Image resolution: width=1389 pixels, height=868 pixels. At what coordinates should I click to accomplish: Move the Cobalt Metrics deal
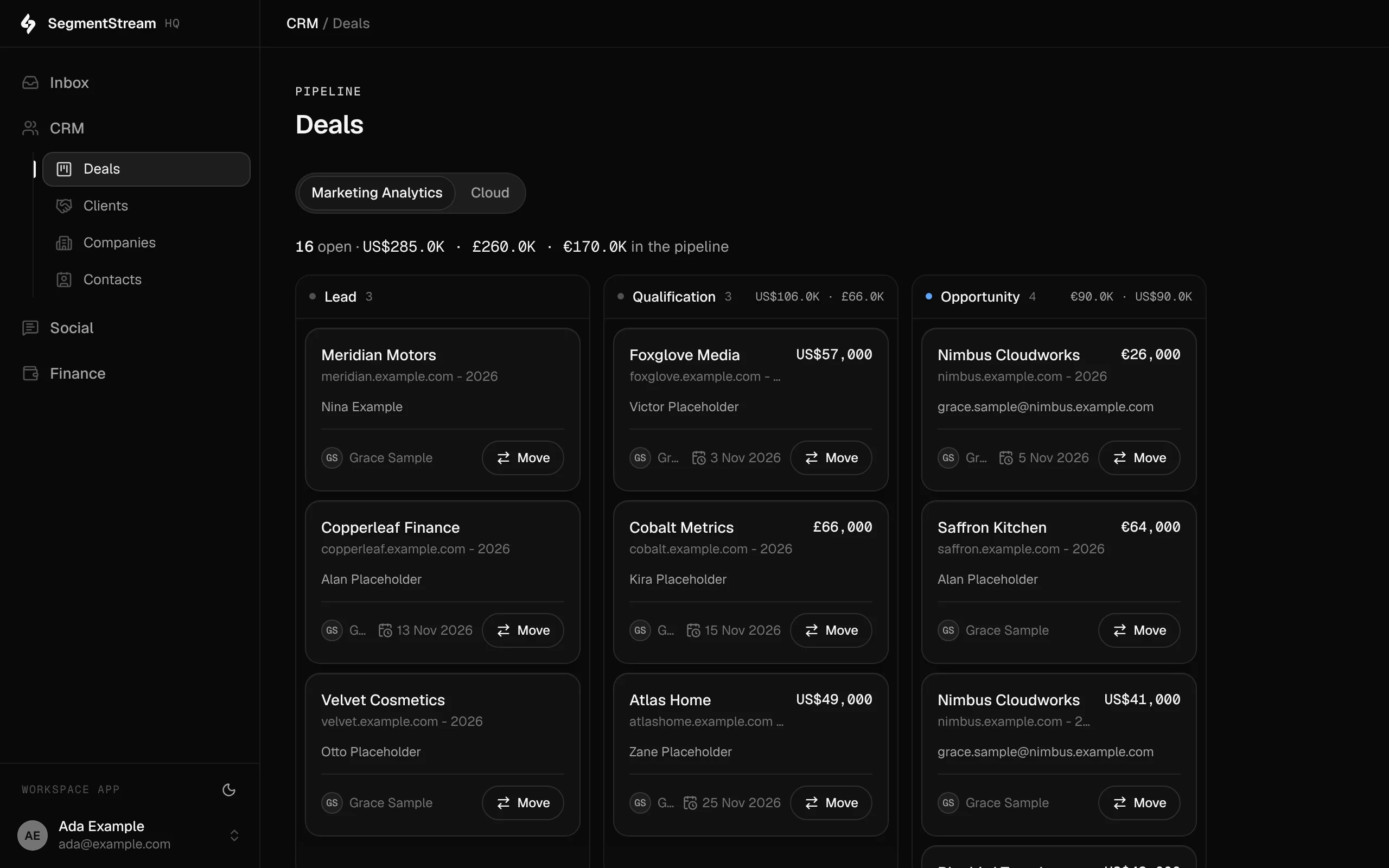pos(831,630)
